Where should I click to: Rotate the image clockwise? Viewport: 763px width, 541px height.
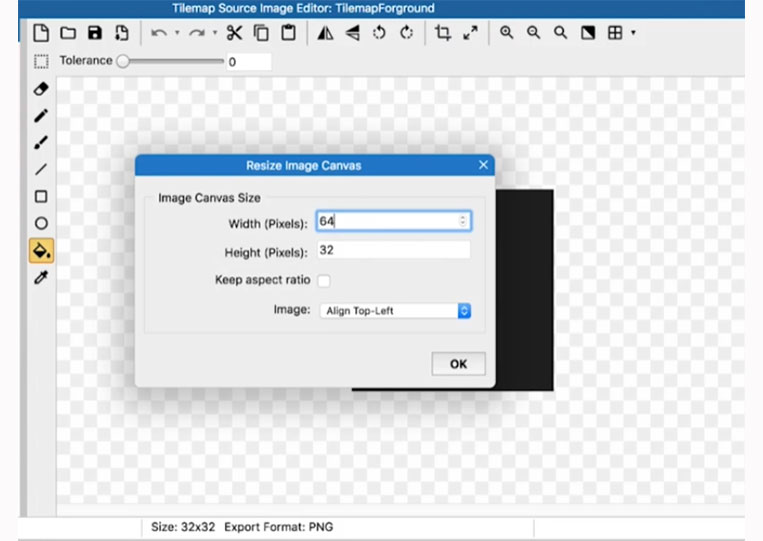pos(406,33)
